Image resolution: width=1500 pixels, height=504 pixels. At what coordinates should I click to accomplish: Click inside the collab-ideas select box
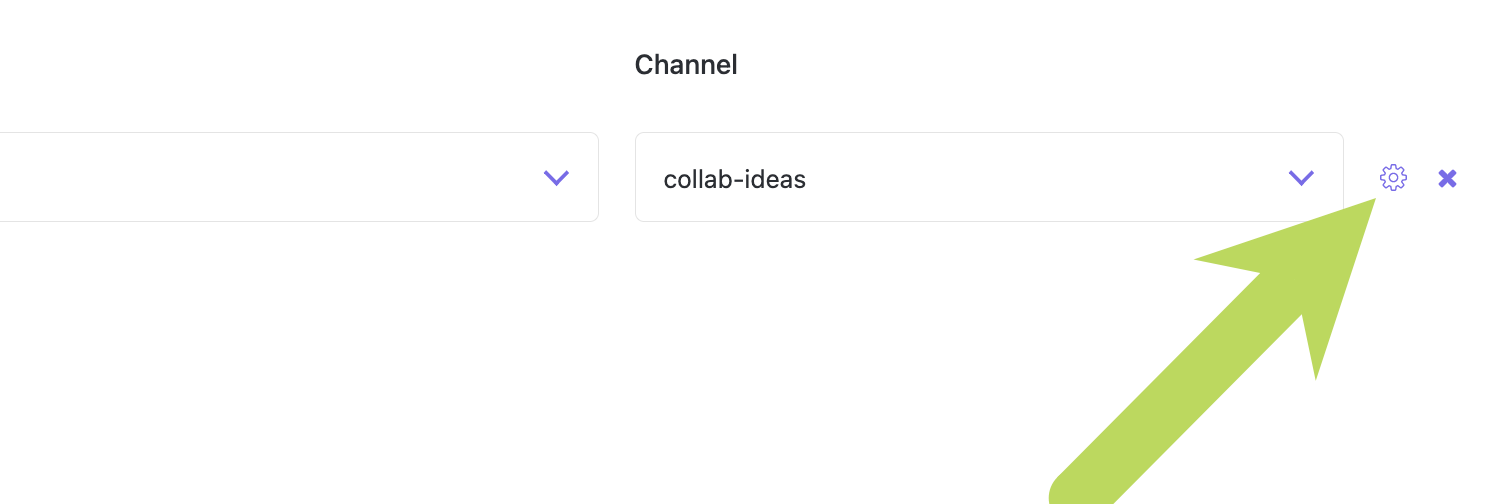[988, 177]
